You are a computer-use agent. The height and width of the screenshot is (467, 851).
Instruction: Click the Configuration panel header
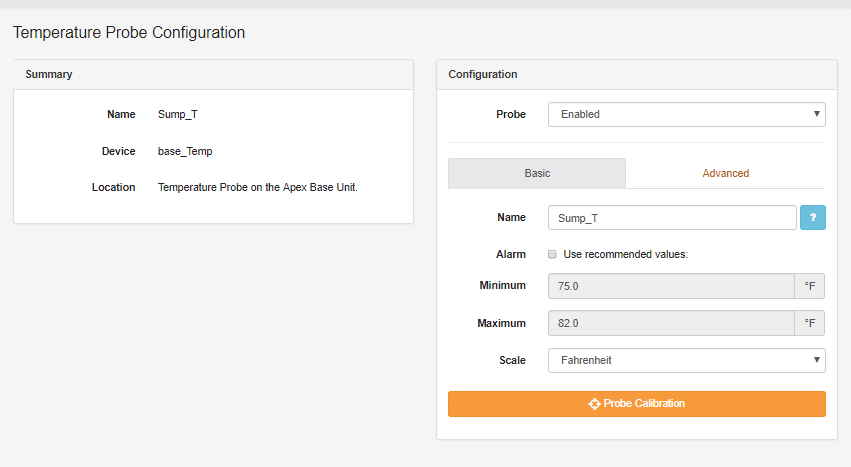pos(637,74)
